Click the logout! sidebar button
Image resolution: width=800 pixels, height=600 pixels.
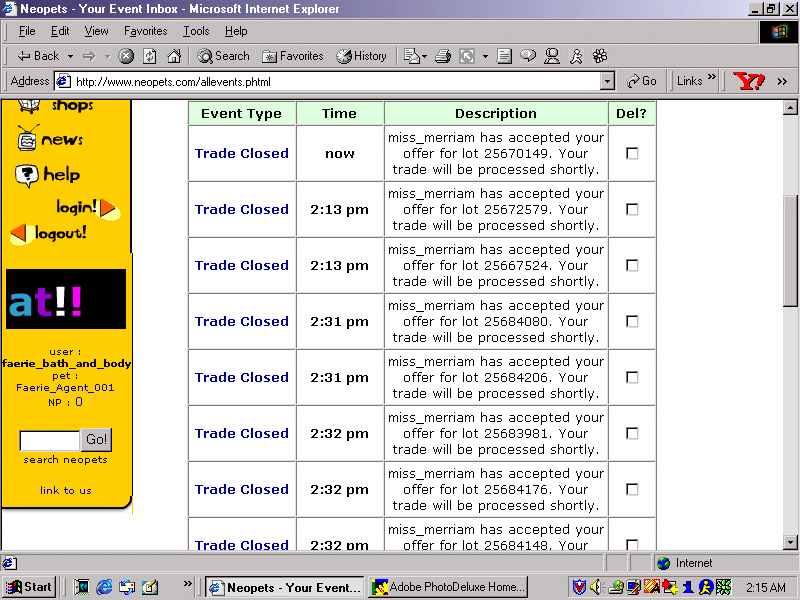pyautogui.click(x=48, y=234)
